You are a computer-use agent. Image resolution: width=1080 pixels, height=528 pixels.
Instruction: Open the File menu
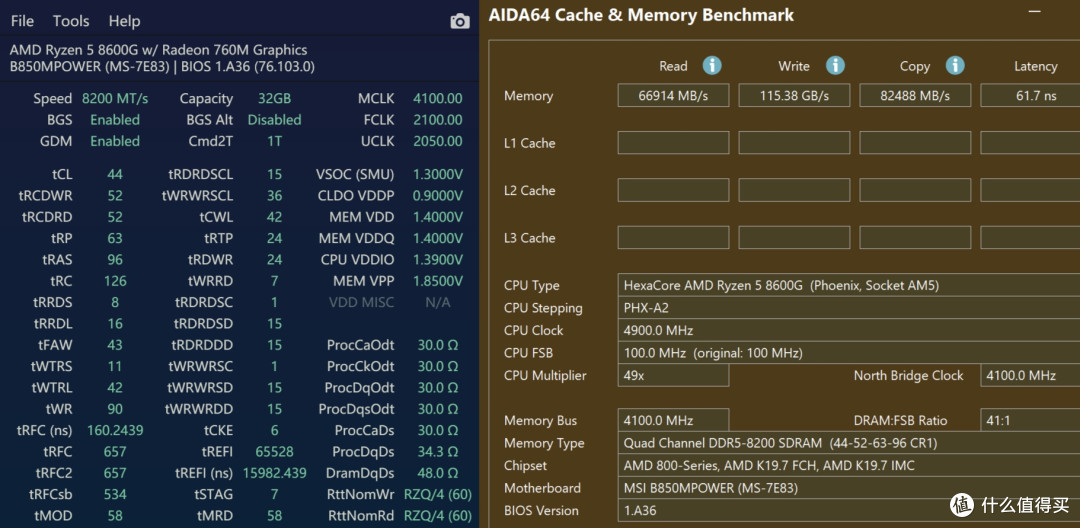(x=22, y=21)
